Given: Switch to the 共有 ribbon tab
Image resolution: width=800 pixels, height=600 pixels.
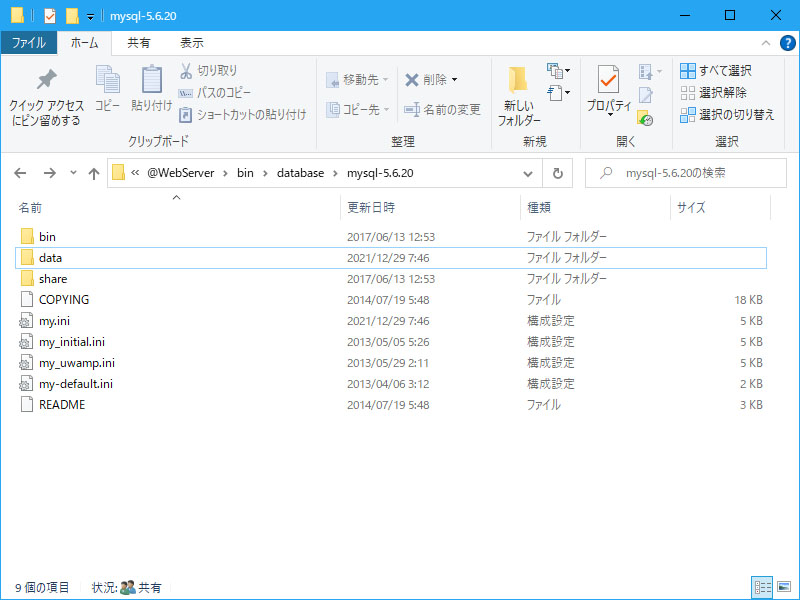Looking at the screenshot, I should [139, 43].
